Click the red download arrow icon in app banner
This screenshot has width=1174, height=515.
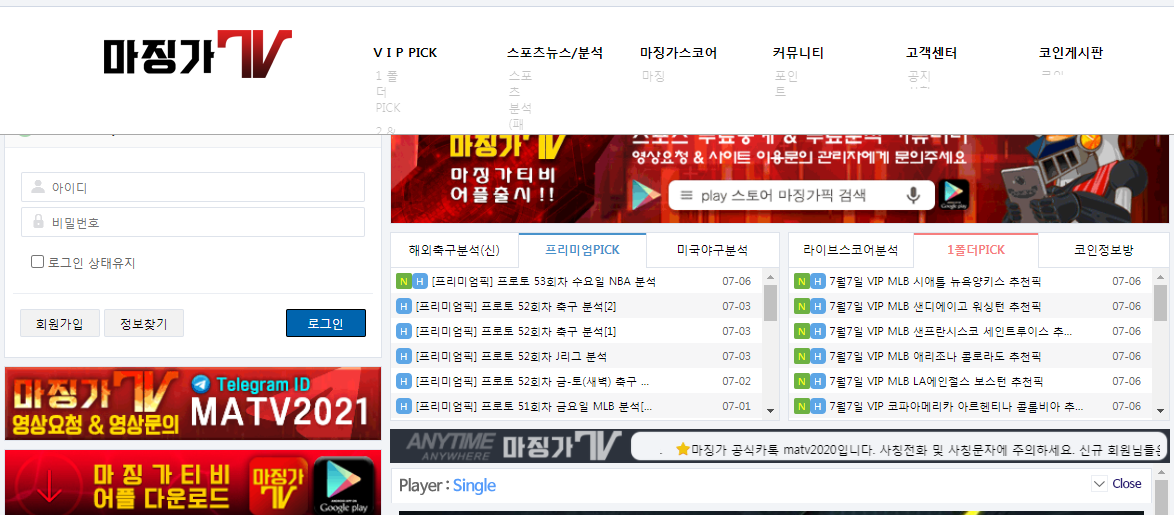(x=50, y=489)
